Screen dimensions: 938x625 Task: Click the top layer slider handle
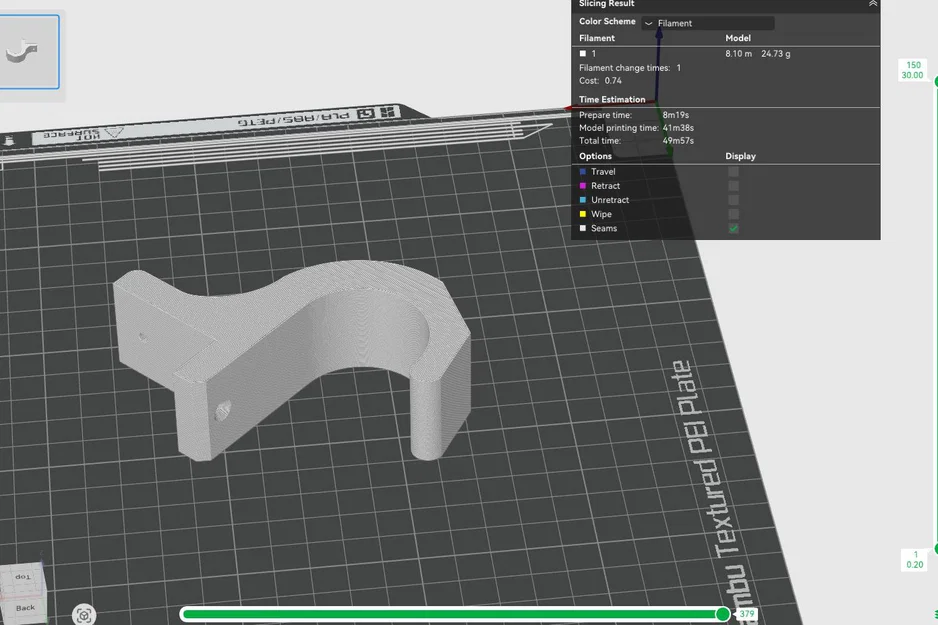(x=936, y=81)
